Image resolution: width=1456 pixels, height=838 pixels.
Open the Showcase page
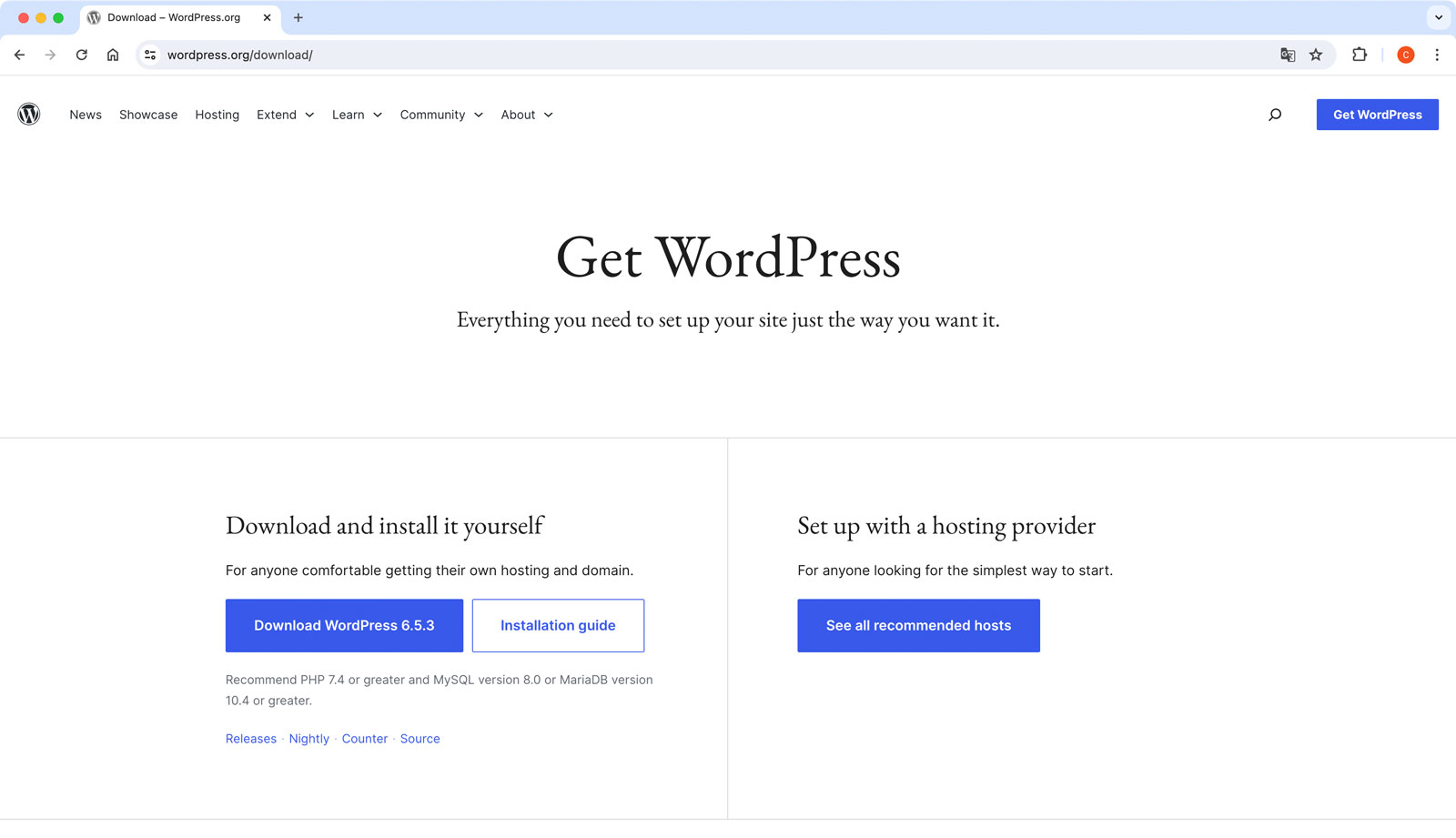pyautogui.click(x=148, y=115)
